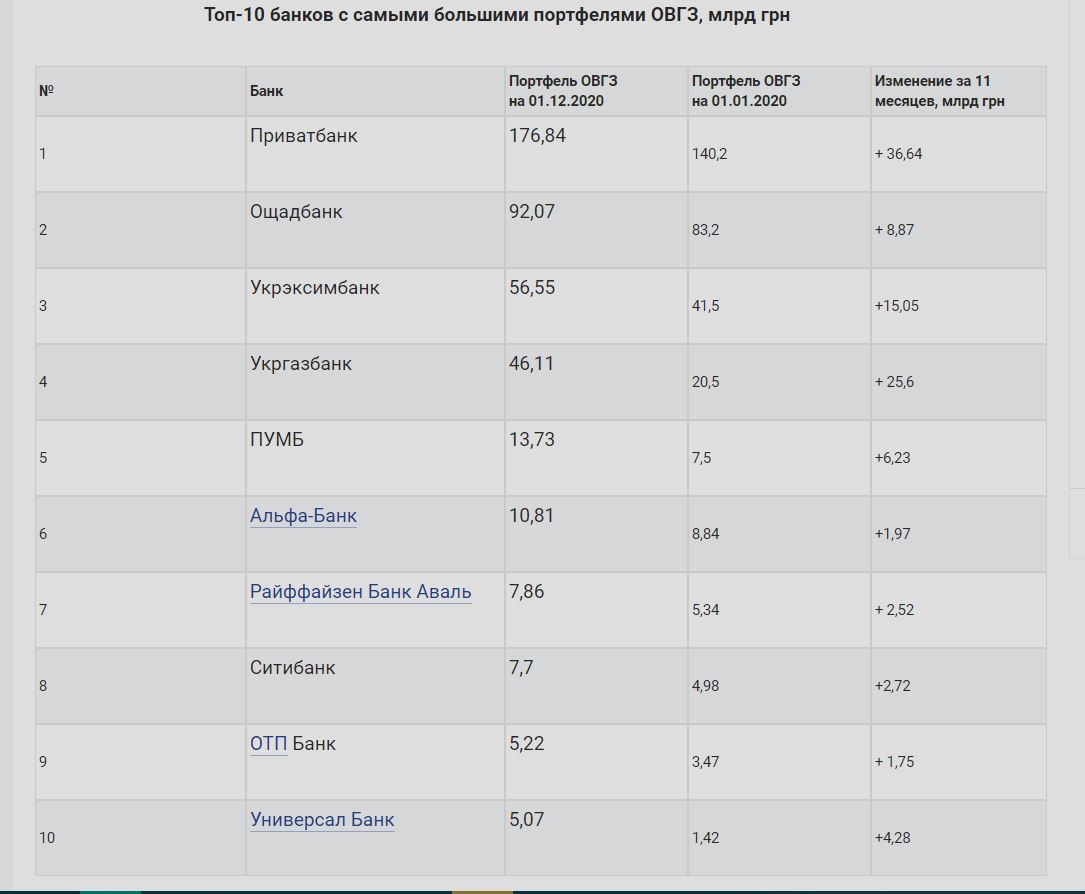Click the value 7,7 for Ситибанк
This screenshot has height=894, width=1085.
520,668
